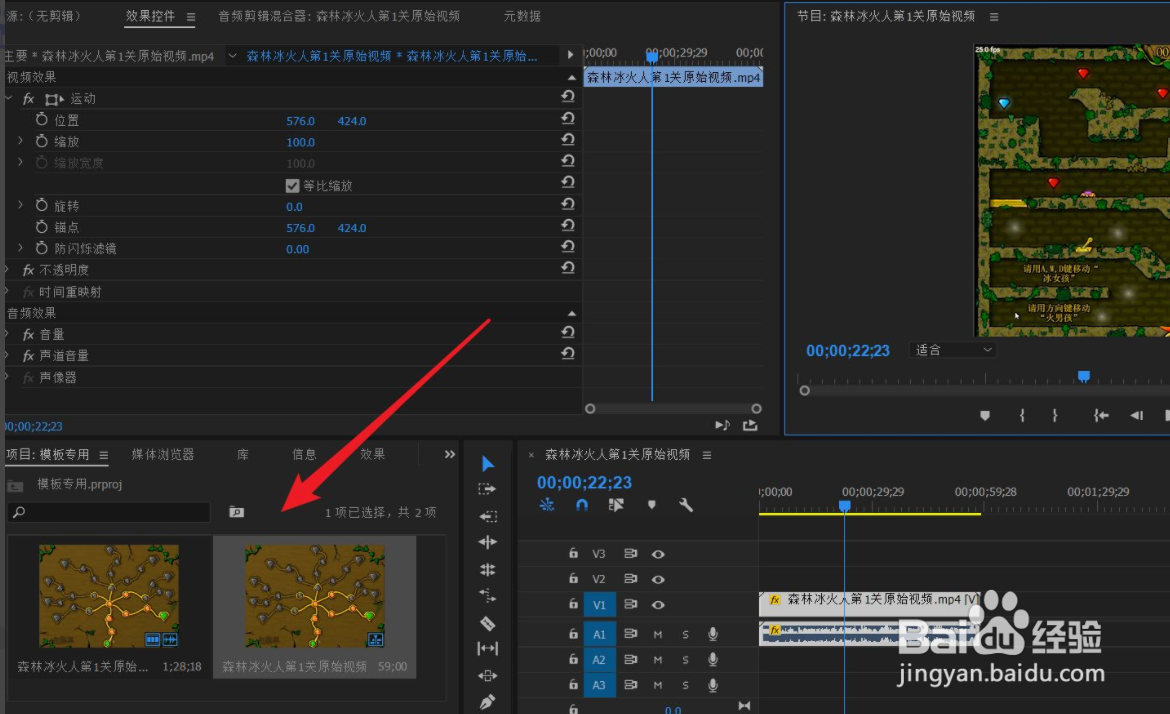The width and height of the screenshot is (1170, 714).
Task: Add marker in timeline toolbar
Action: pos(651,505)
